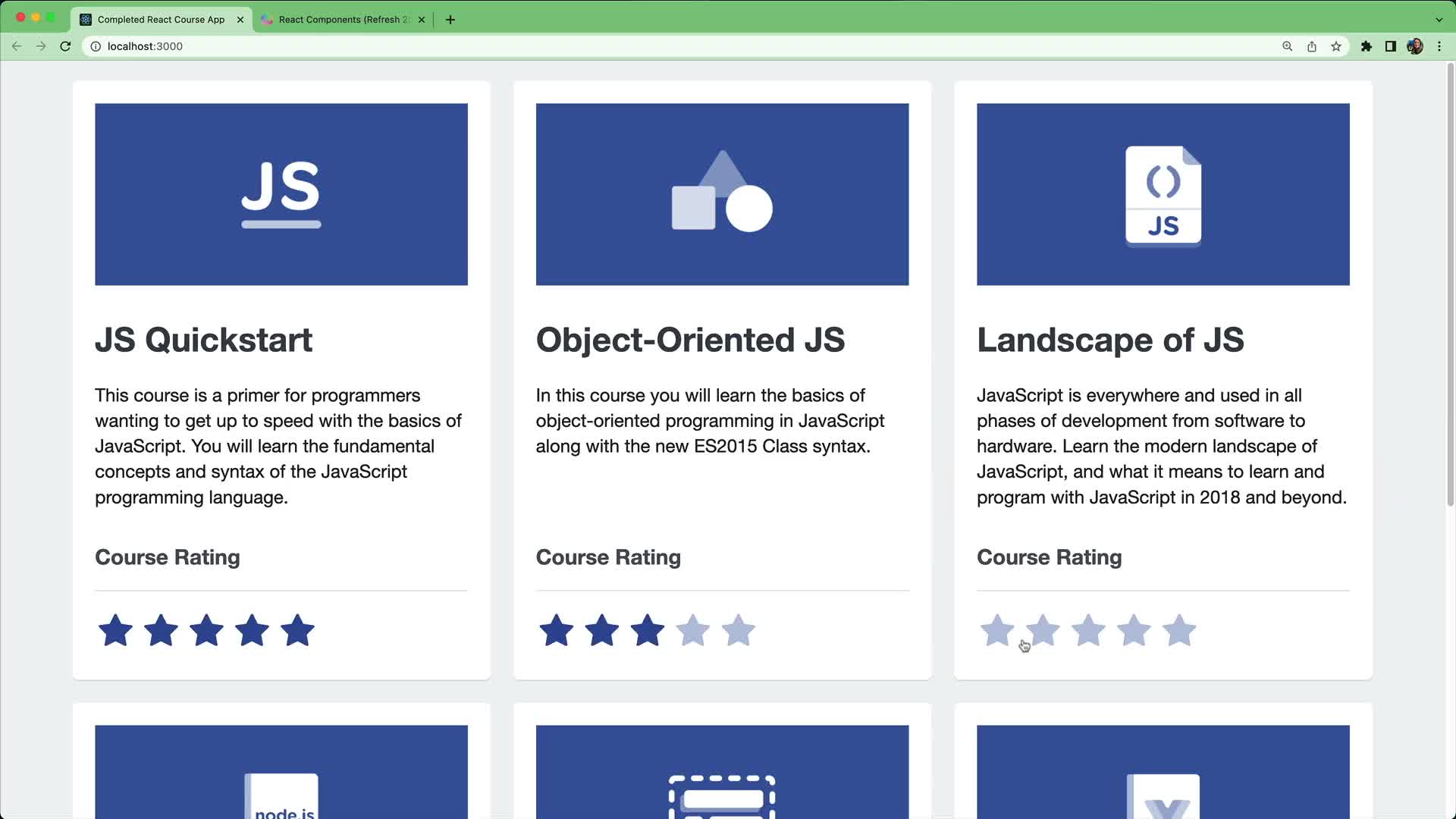Click the first star under Object-Oriented JS
This screenshot has height=819, width=1456.
pos(556,630)
